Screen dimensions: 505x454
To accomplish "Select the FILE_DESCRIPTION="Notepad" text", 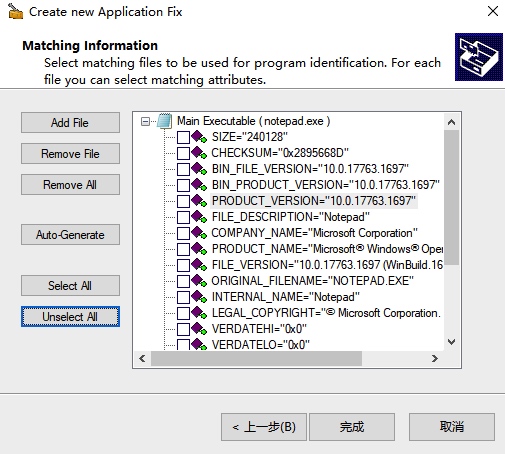I will (291, 217).
